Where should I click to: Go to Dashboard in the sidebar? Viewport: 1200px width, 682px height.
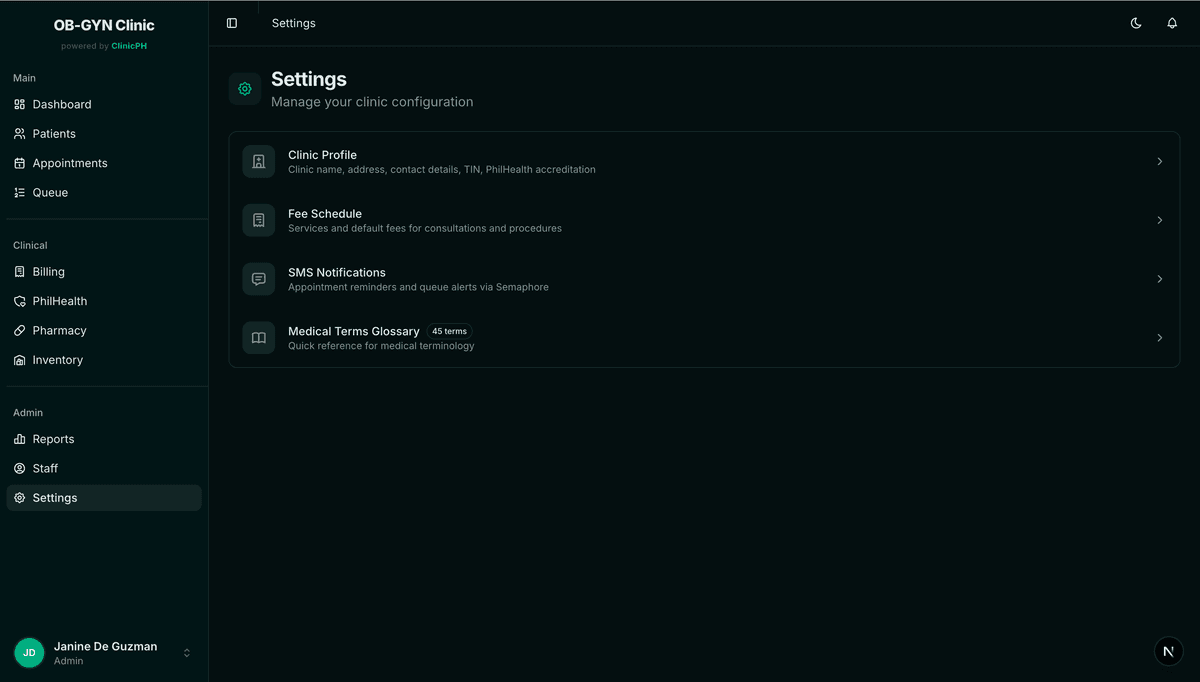62,104
